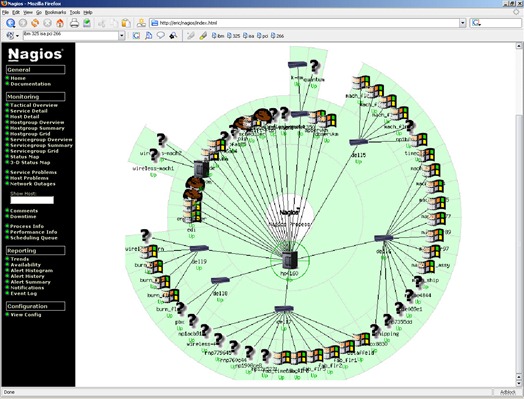Screen dimensions: 524x399
Task: Reload the page with the orange Reload icon
Action: coord(35,23)
